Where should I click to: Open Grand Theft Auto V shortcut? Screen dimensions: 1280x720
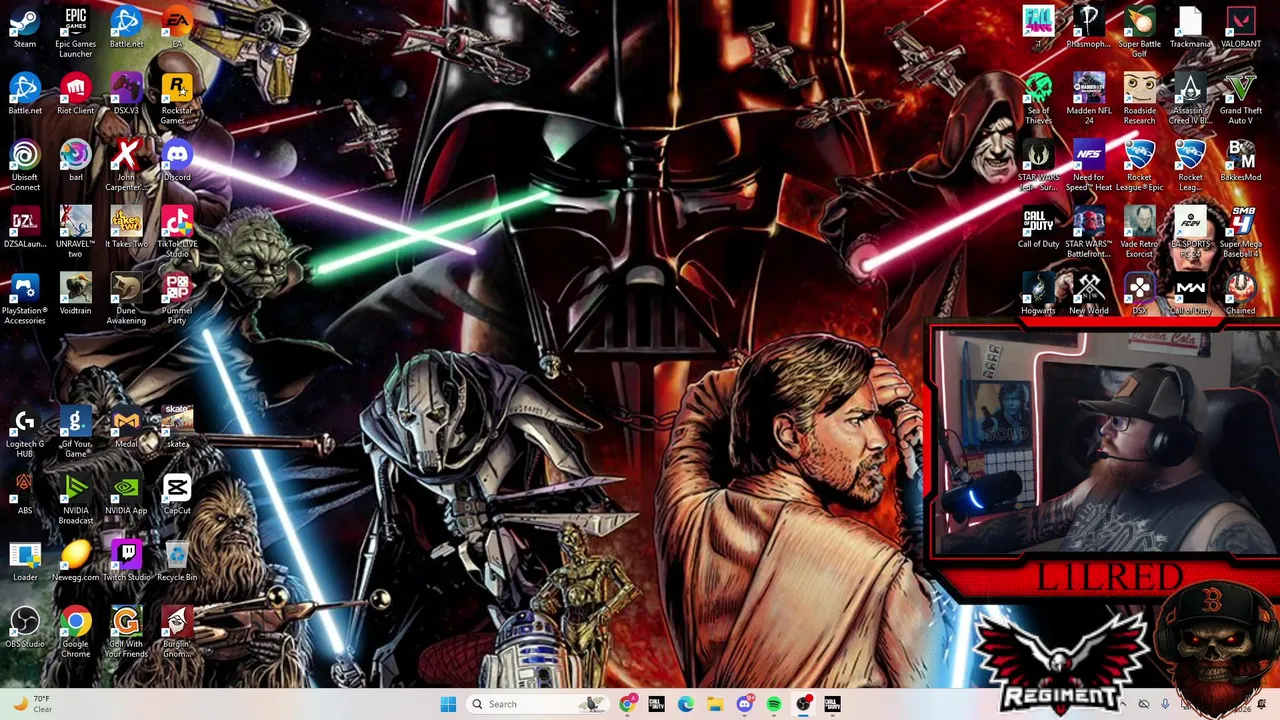tap(1241, 99)
